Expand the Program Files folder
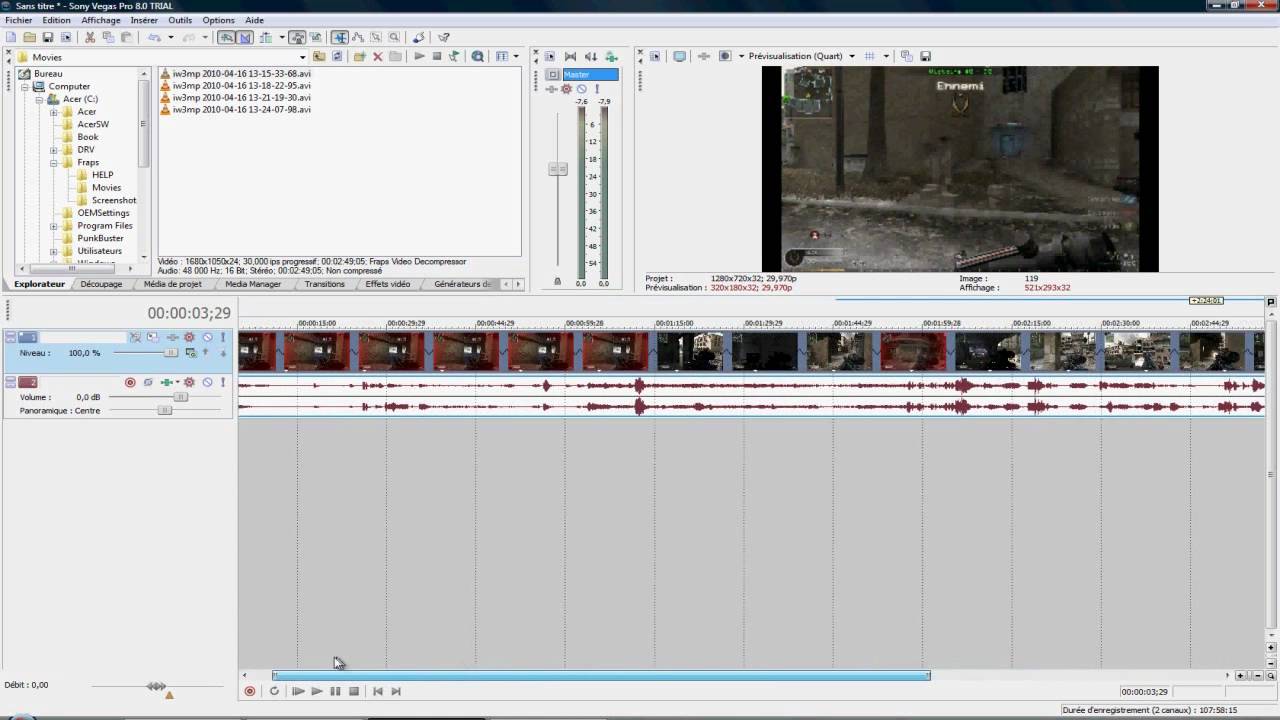The width and height of the screenshot is (1280, 720). point(54,226)
